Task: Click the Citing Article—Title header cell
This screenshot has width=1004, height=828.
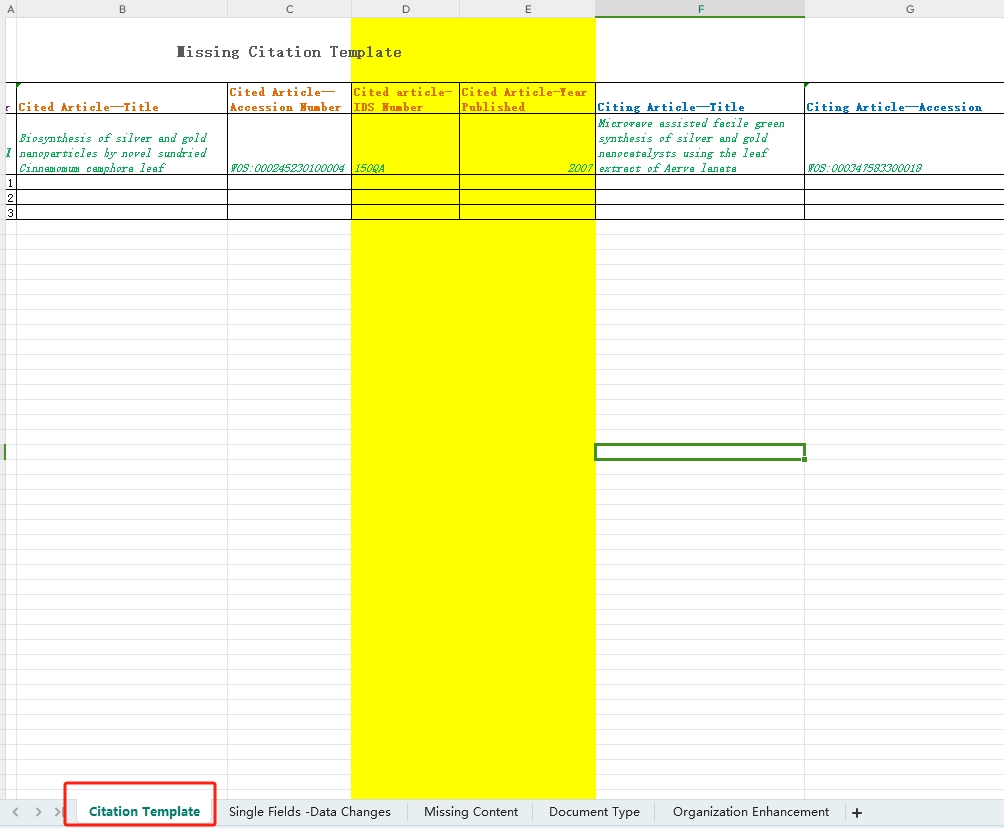Action: click(699, 99)
